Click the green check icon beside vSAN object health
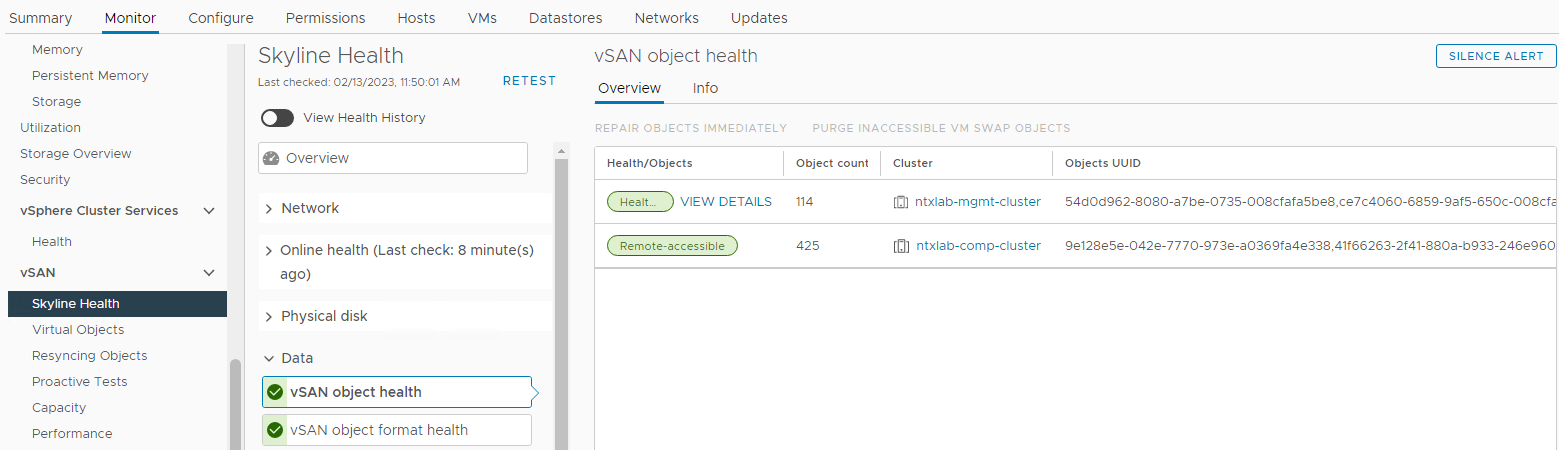 pos(275,392)
